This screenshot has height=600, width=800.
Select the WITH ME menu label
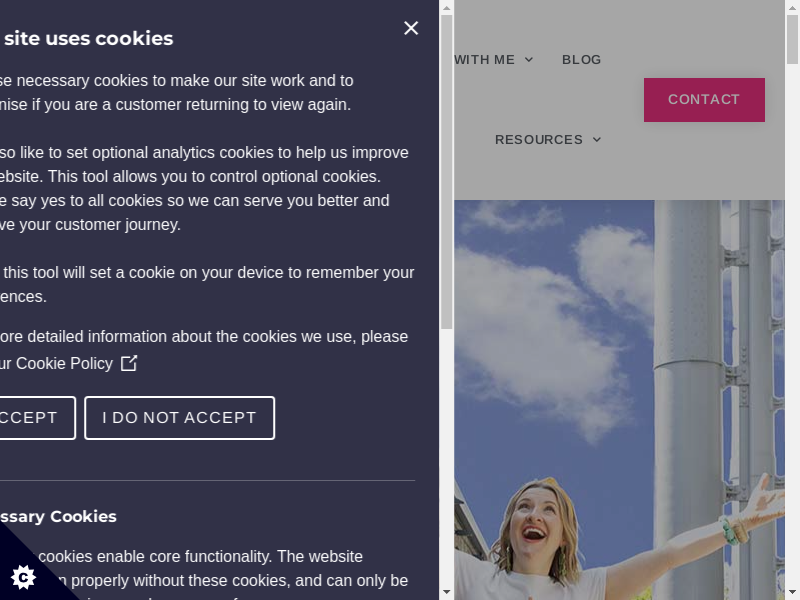(484, 60)
